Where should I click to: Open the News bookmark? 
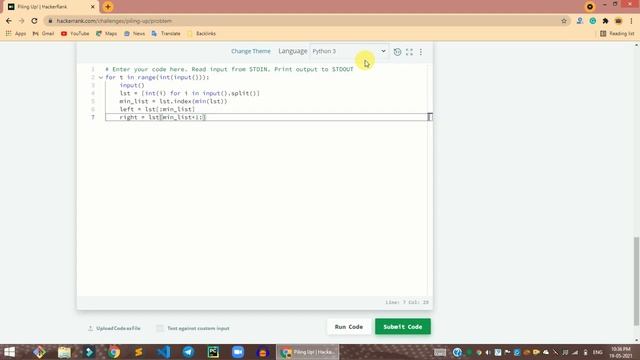(134, 33)
